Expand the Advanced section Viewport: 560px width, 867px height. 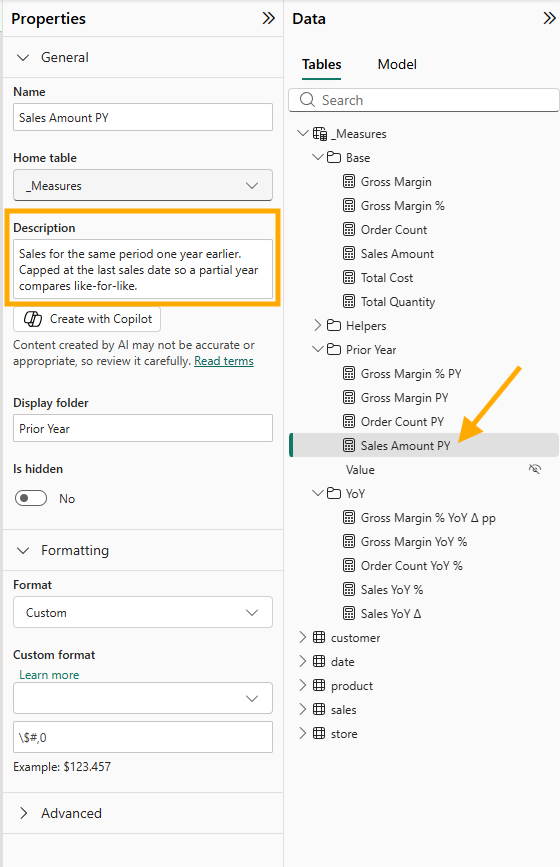tap(24, 813)
